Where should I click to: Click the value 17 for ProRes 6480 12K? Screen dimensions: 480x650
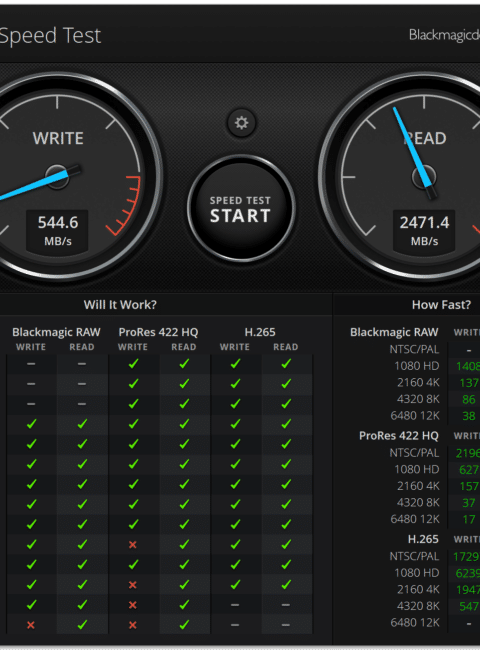click(469, 519)
